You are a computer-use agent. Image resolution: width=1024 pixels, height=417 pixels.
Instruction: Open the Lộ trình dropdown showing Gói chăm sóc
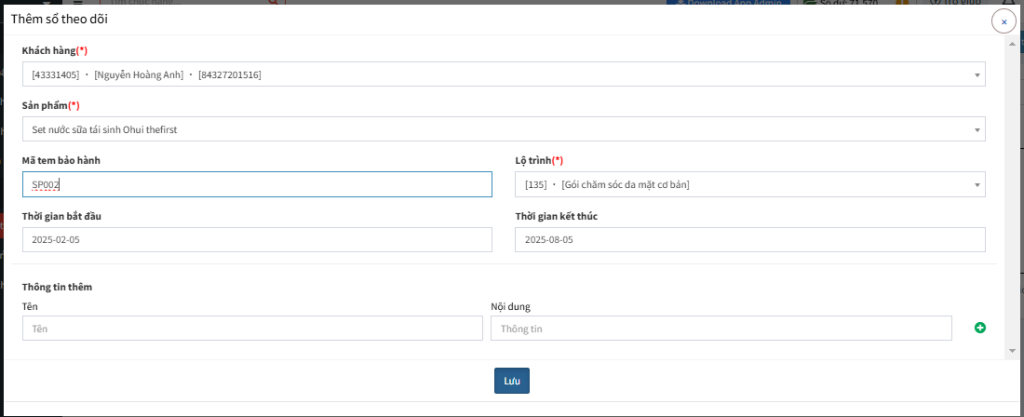[x=750, y=185]
